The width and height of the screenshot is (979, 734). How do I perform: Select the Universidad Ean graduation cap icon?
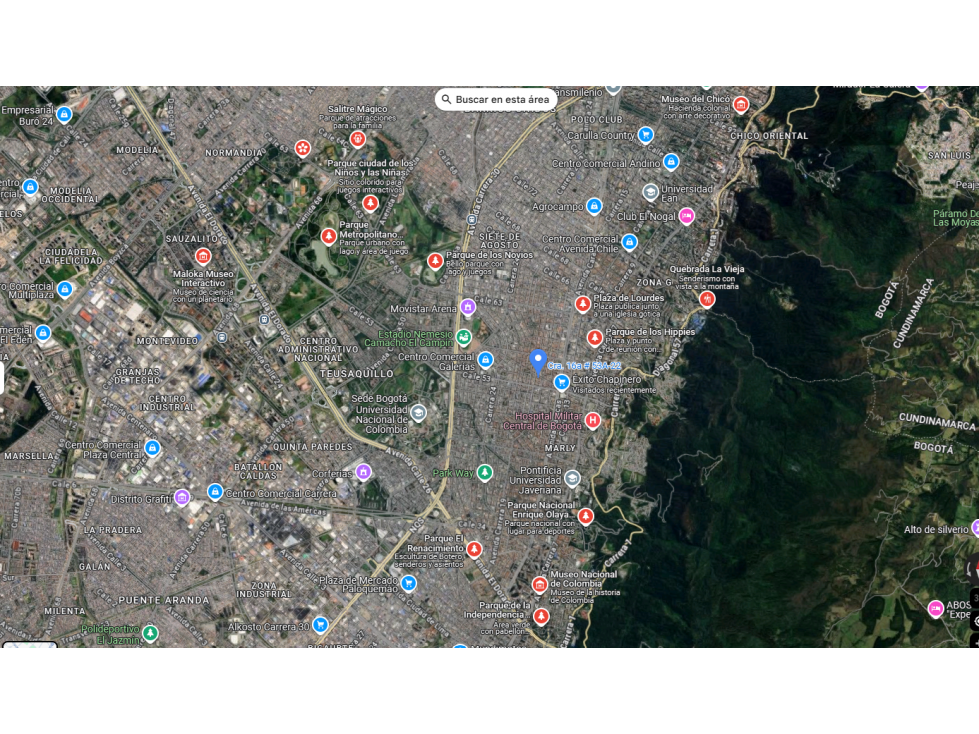pos(650,192)
